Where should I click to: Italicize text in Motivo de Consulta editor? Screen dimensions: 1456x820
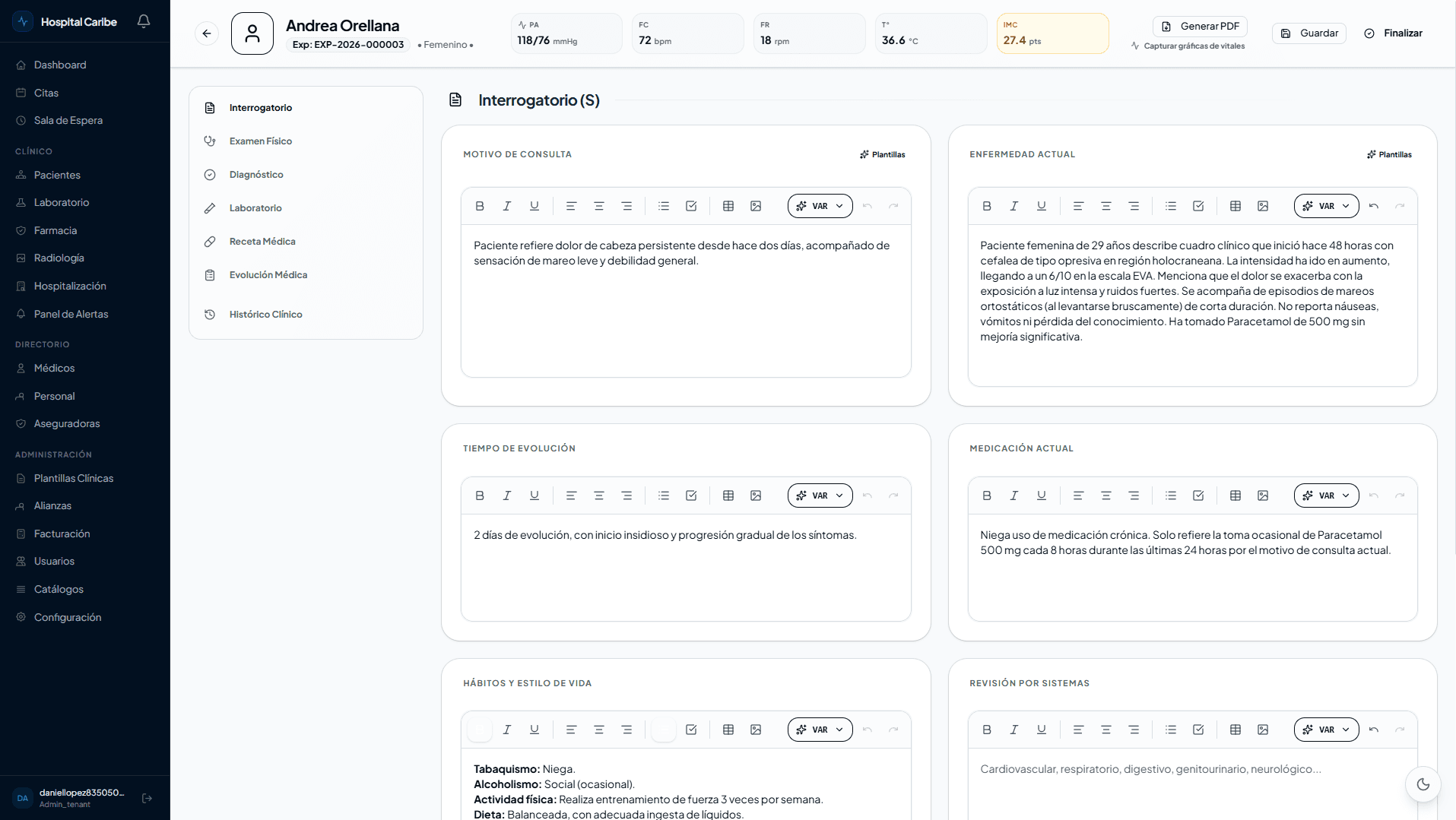point(507,206)
